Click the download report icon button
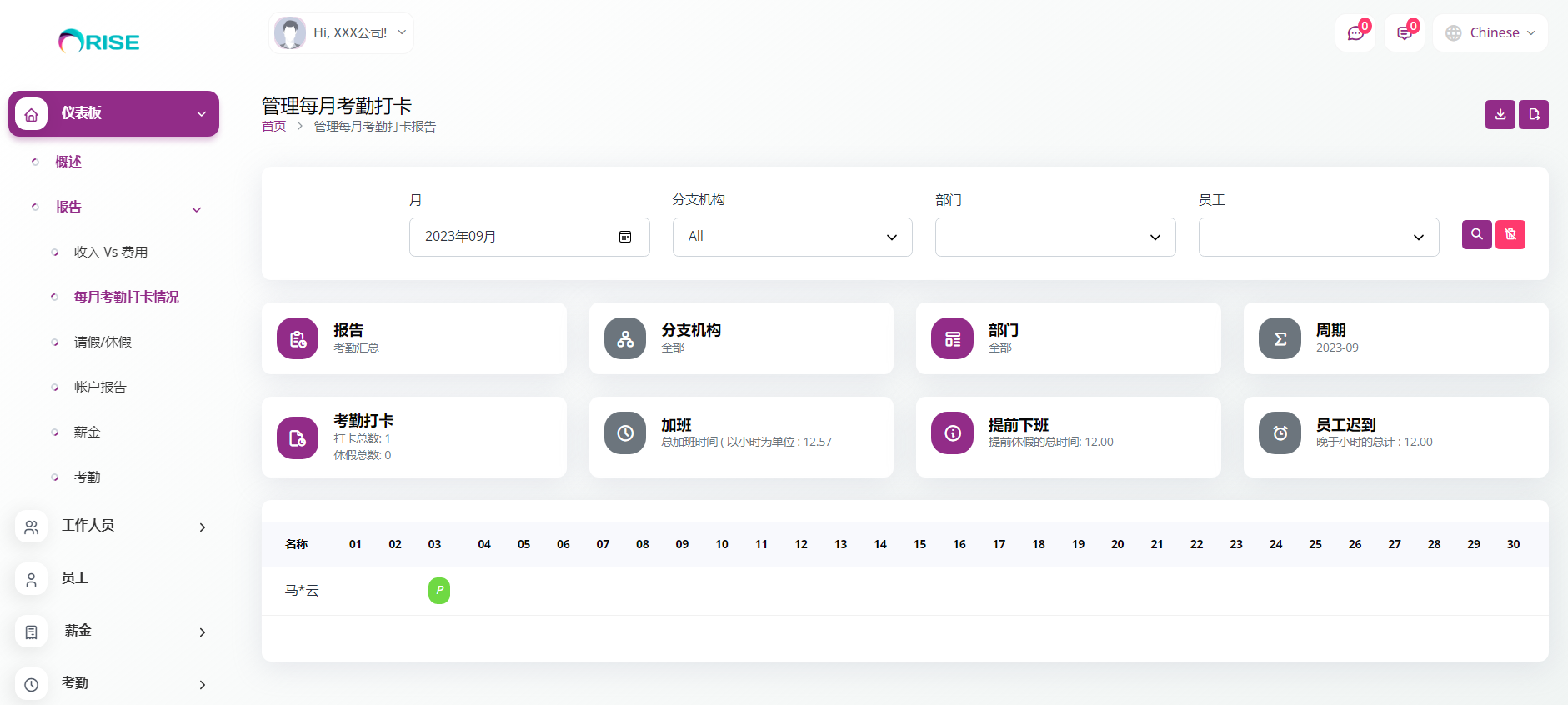1568x705 pixels. (1500, 115)
